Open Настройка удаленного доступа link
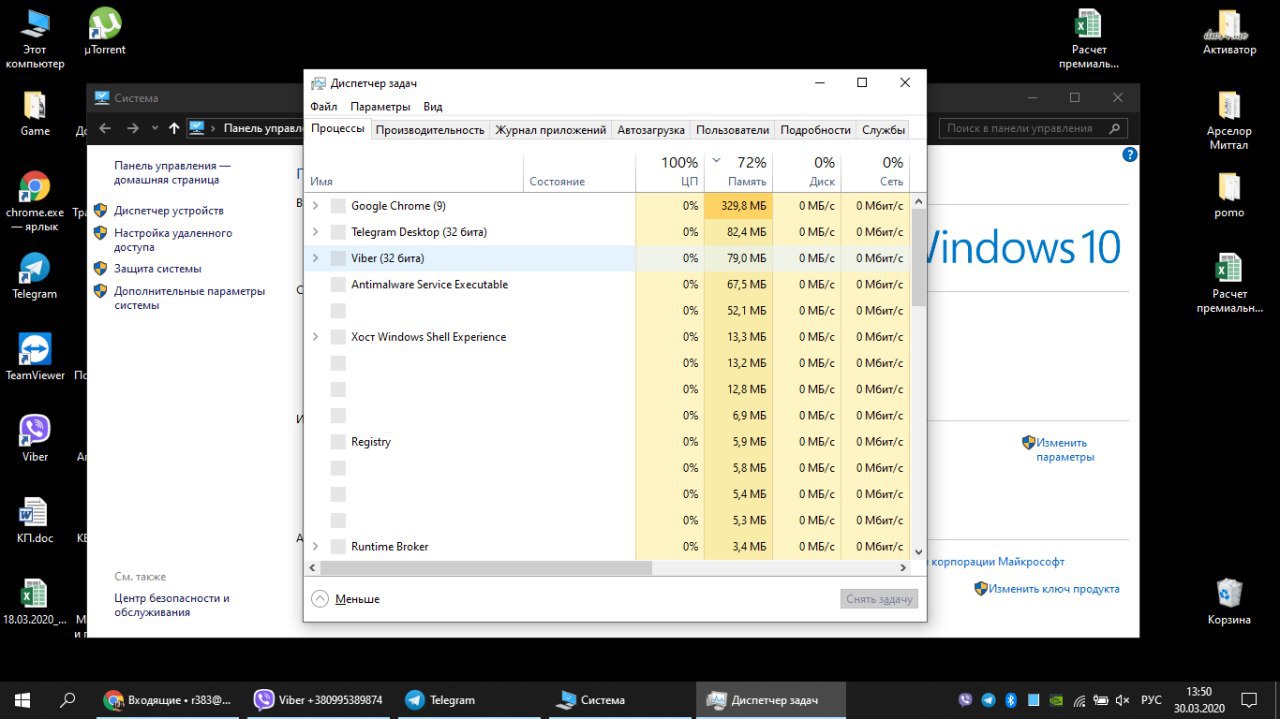 tap(173, 240)
